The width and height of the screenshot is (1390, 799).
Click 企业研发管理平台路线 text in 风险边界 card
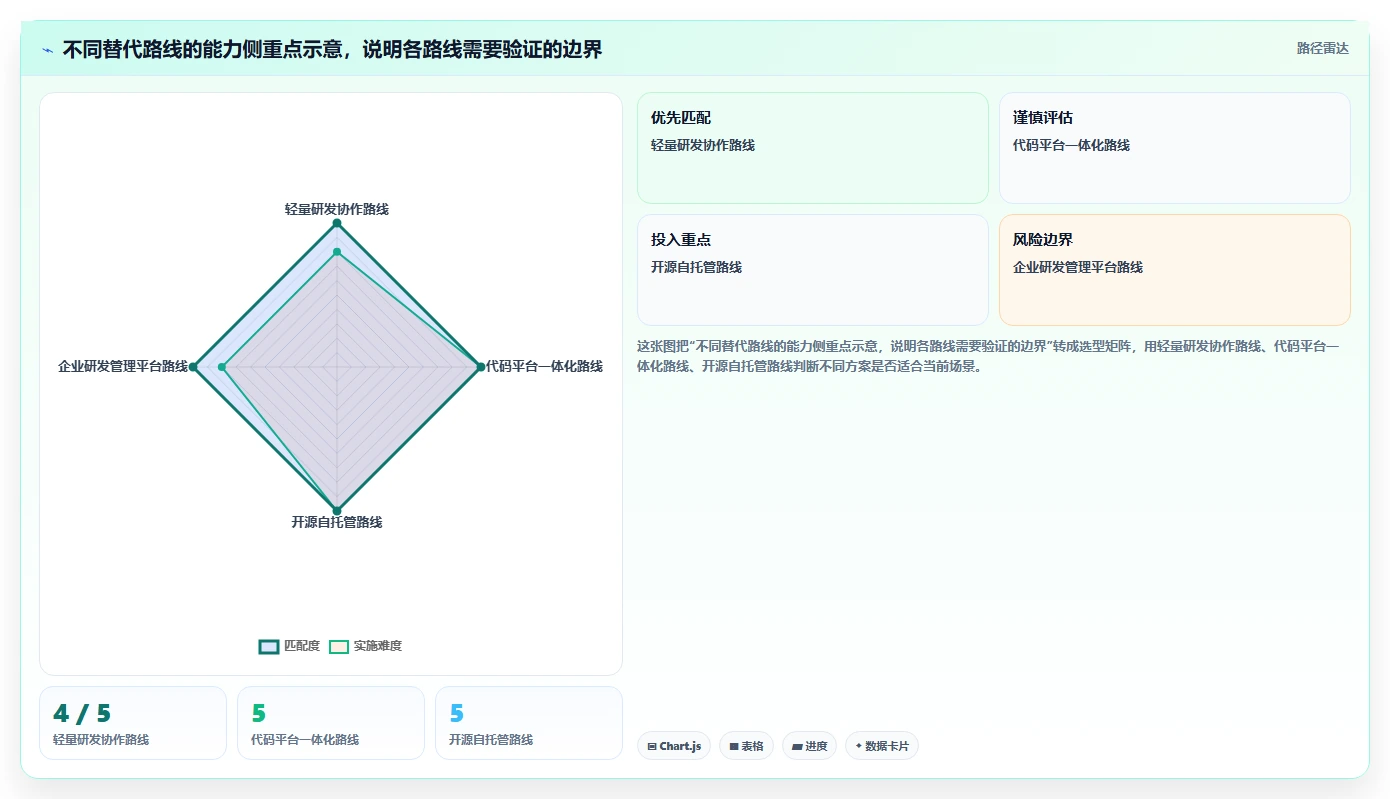click(x=1078, y=267)
